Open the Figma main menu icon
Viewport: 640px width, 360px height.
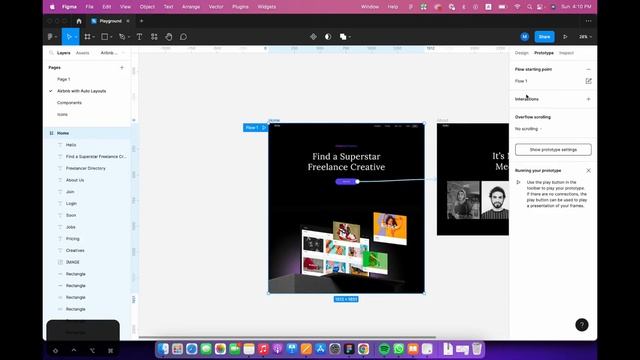coord(50,37)
